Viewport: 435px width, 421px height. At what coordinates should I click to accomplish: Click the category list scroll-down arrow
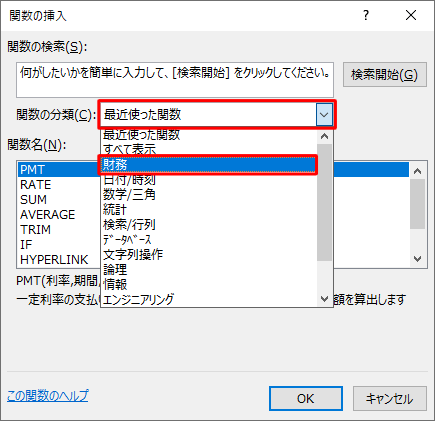click(324, 299)
